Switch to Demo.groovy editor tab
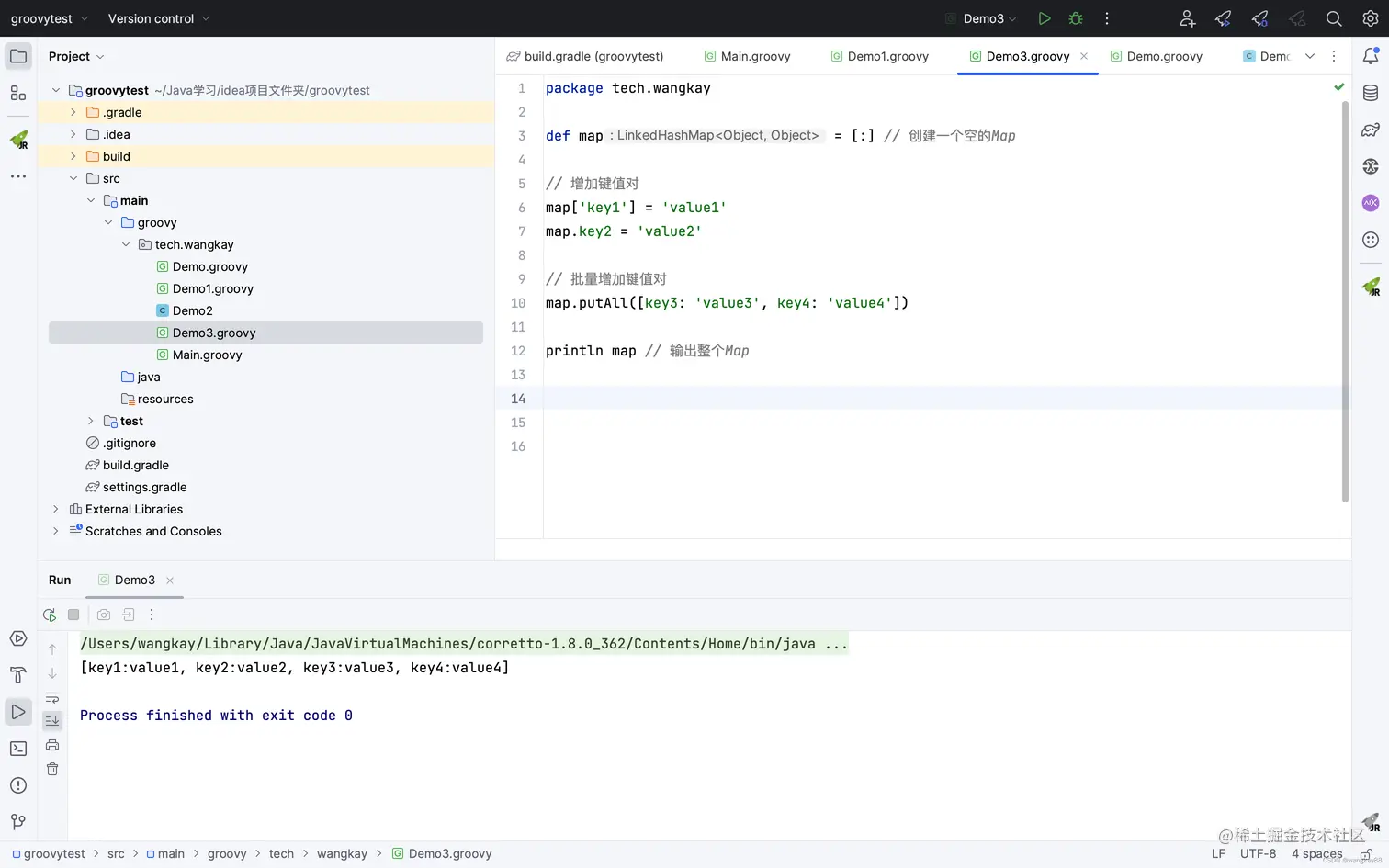The height and width of the screenshot is (868, 1389). (x=1156, y=56)
